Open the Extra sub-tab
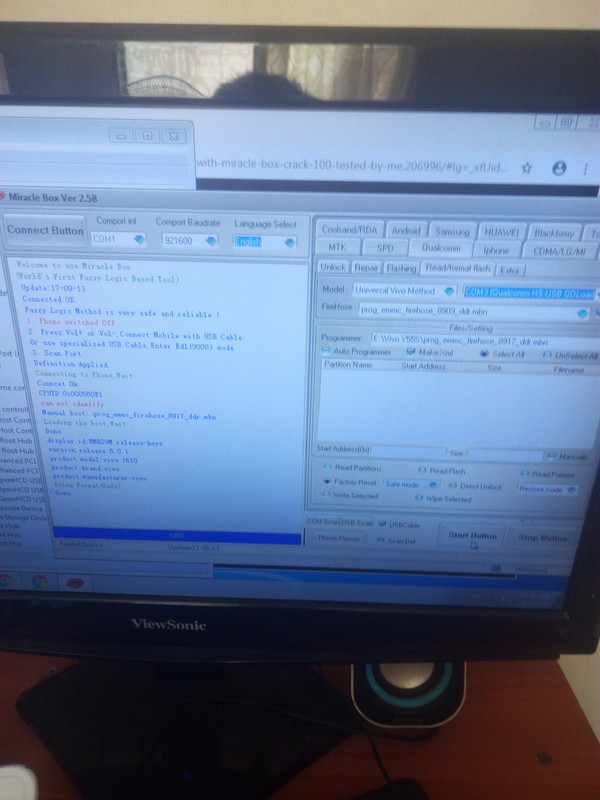Screen dimensions: 600x800 509,270
